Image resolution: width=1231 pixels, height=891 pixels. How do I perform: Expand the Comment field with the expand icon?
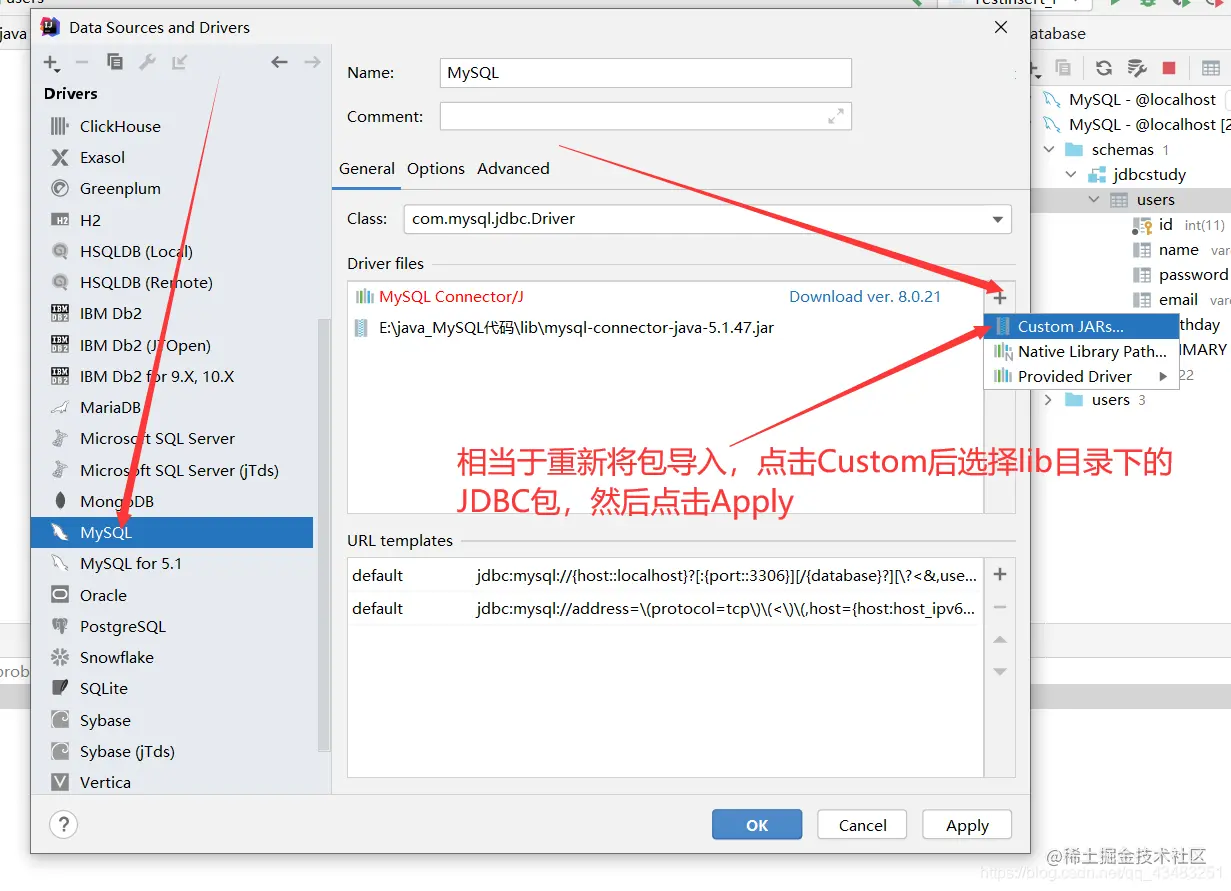pyautogui.click(x=836, y=117)
